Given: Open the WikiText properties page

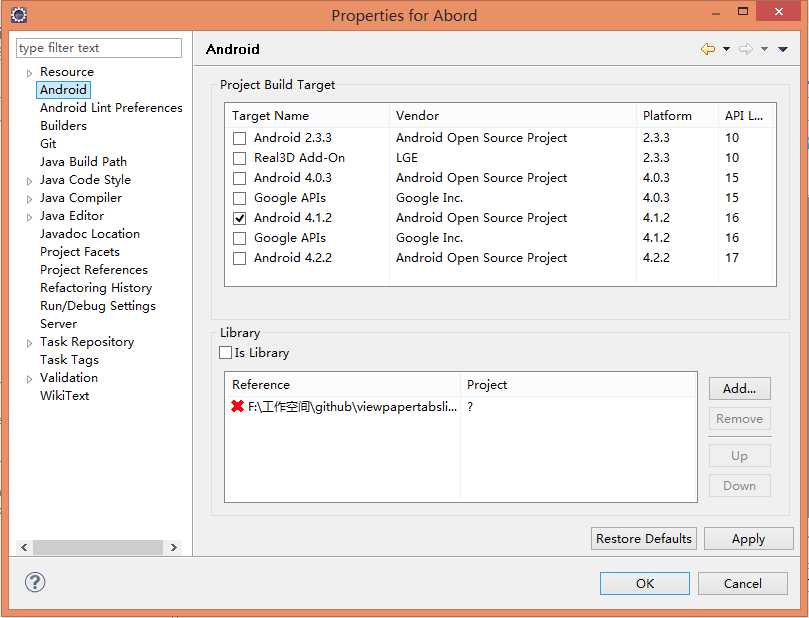Looking at the screenshot, I should click(64, 396).
